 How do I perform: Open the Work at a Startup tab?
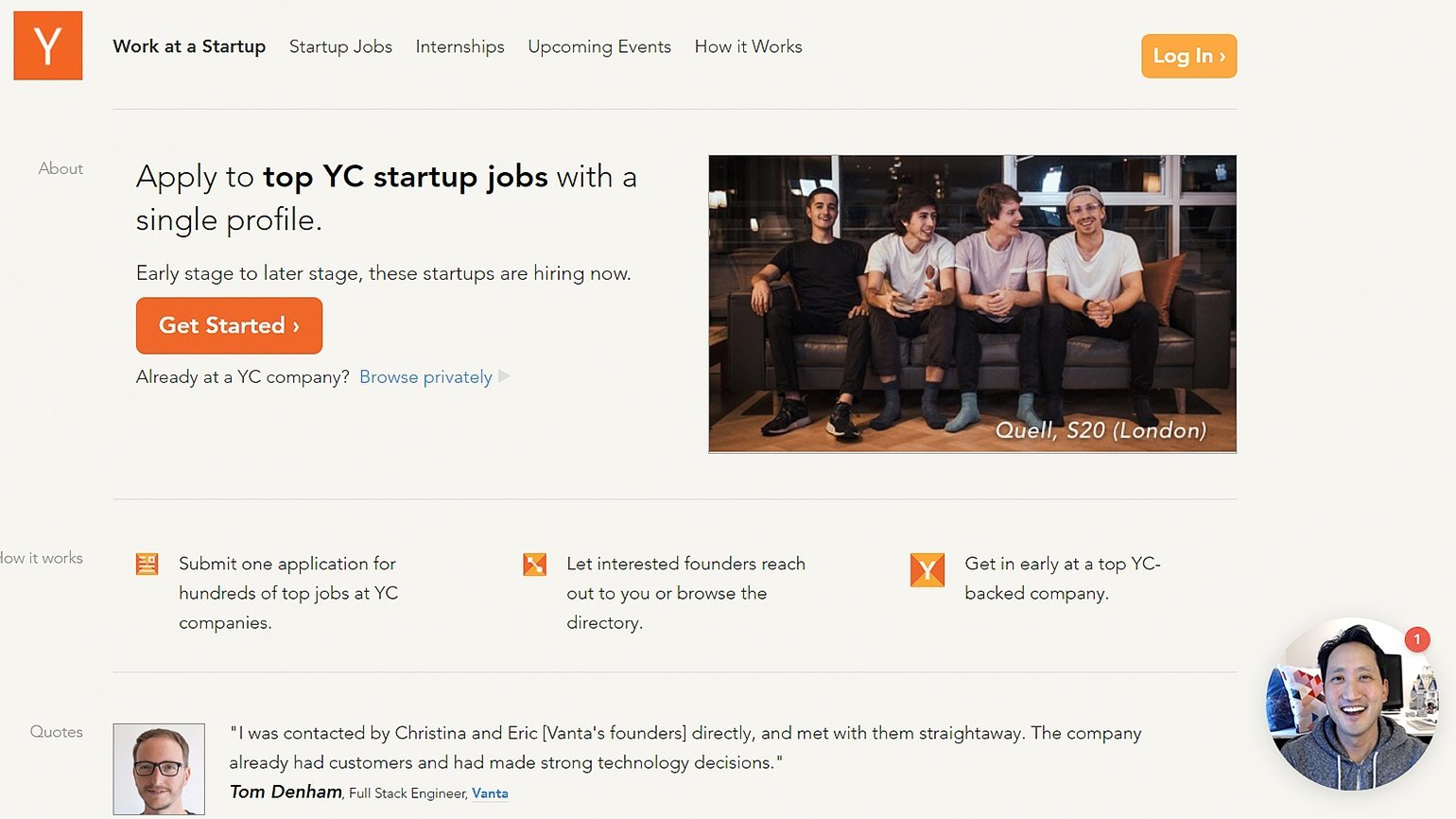point(189,46)
